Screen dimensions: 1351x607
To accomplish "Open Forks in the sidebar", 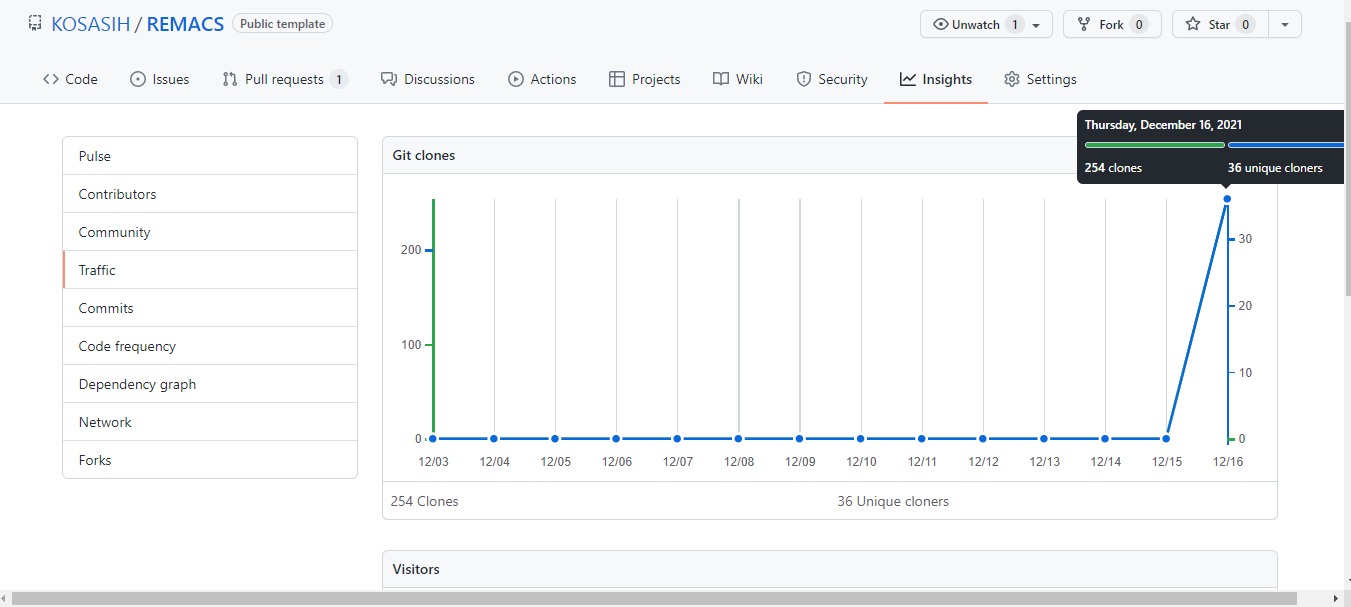I will pyautogui.click(x=210, y=460).
